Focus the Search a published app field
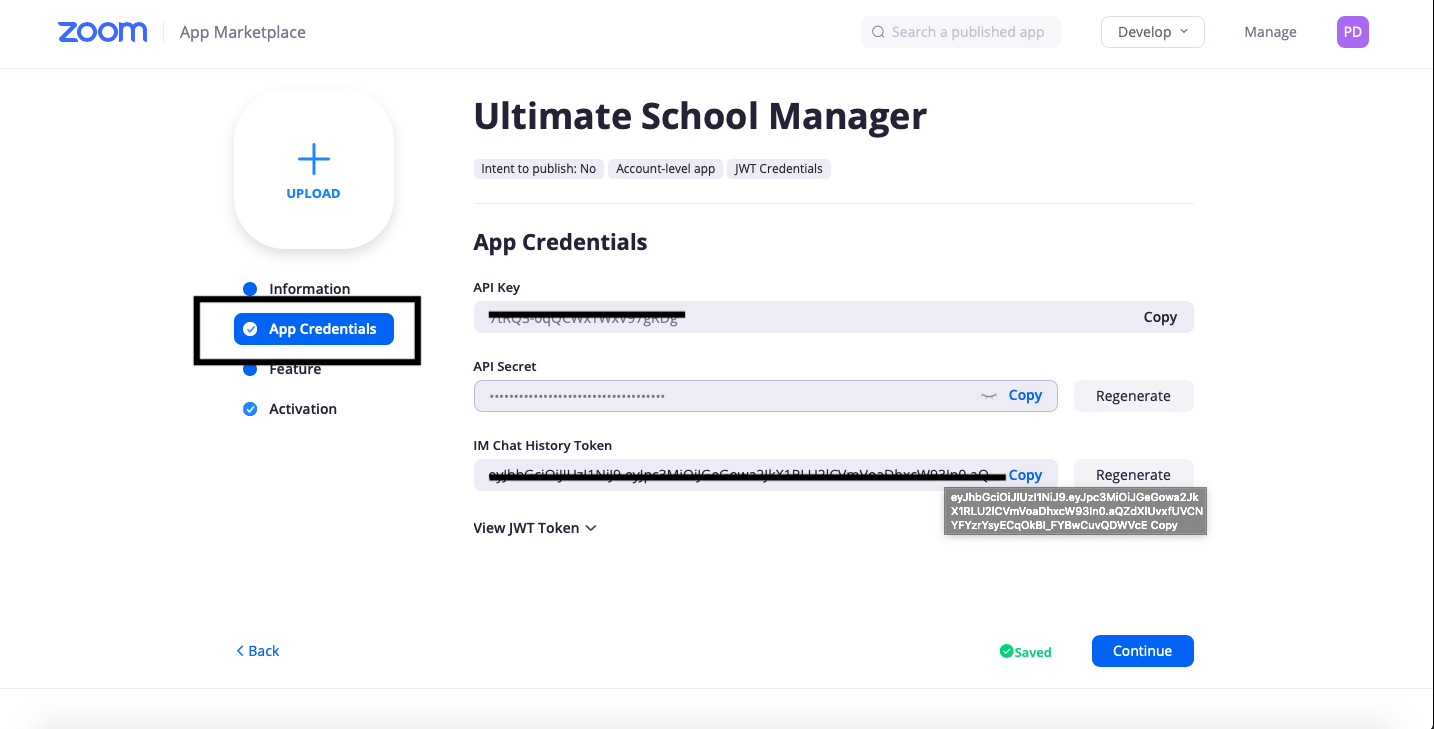Viewport: 1434px width, 729px height. [960, 32]
